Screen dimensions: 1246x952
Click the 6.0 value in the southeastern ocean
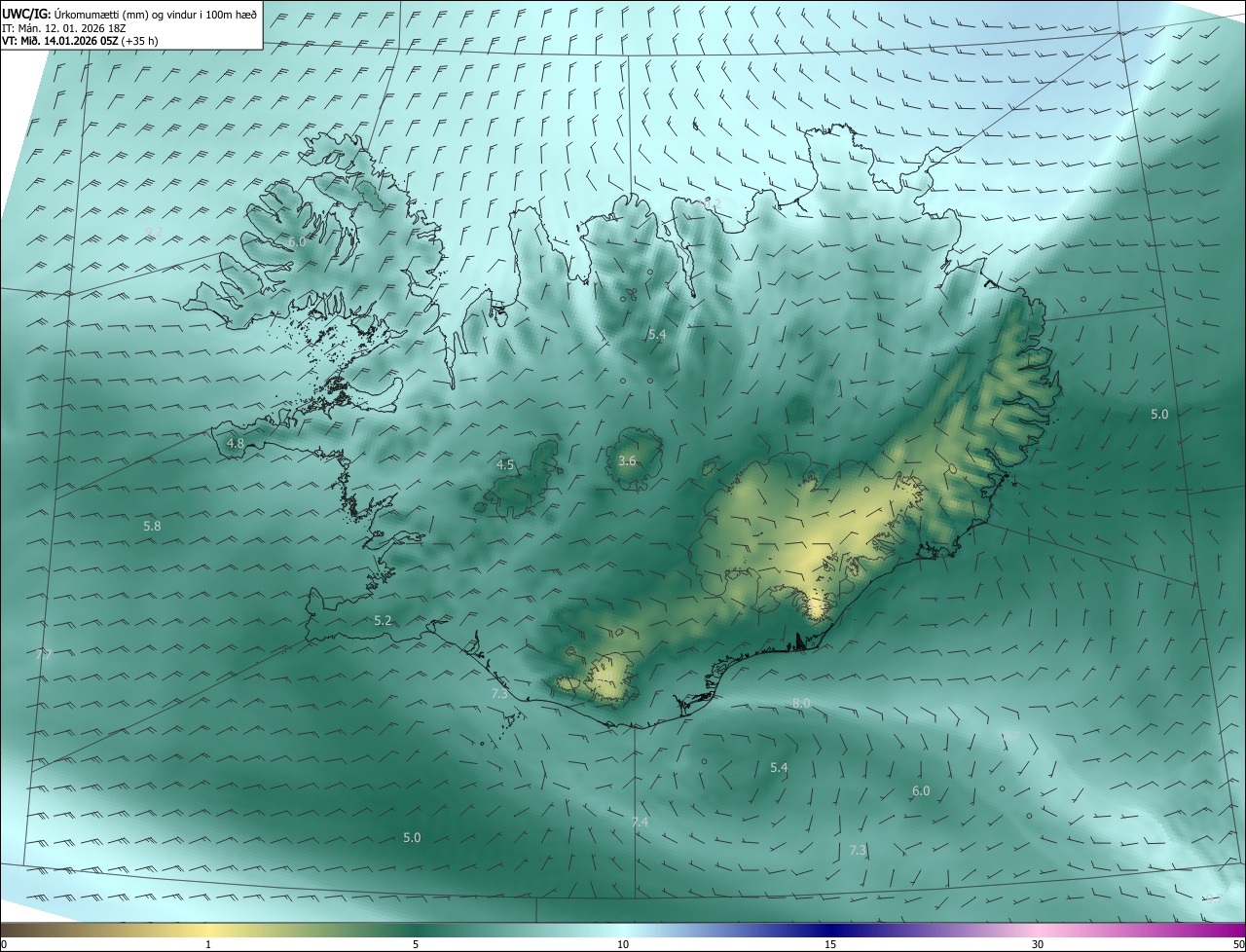(x=921, y=790)
